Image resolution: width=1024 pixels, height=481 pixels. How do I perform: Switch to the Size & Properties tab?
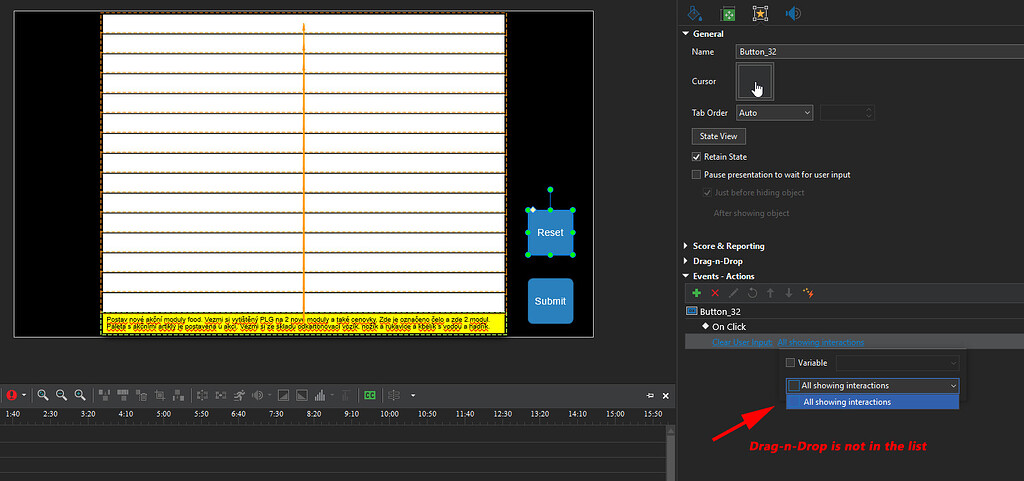[x=729, y=13]
